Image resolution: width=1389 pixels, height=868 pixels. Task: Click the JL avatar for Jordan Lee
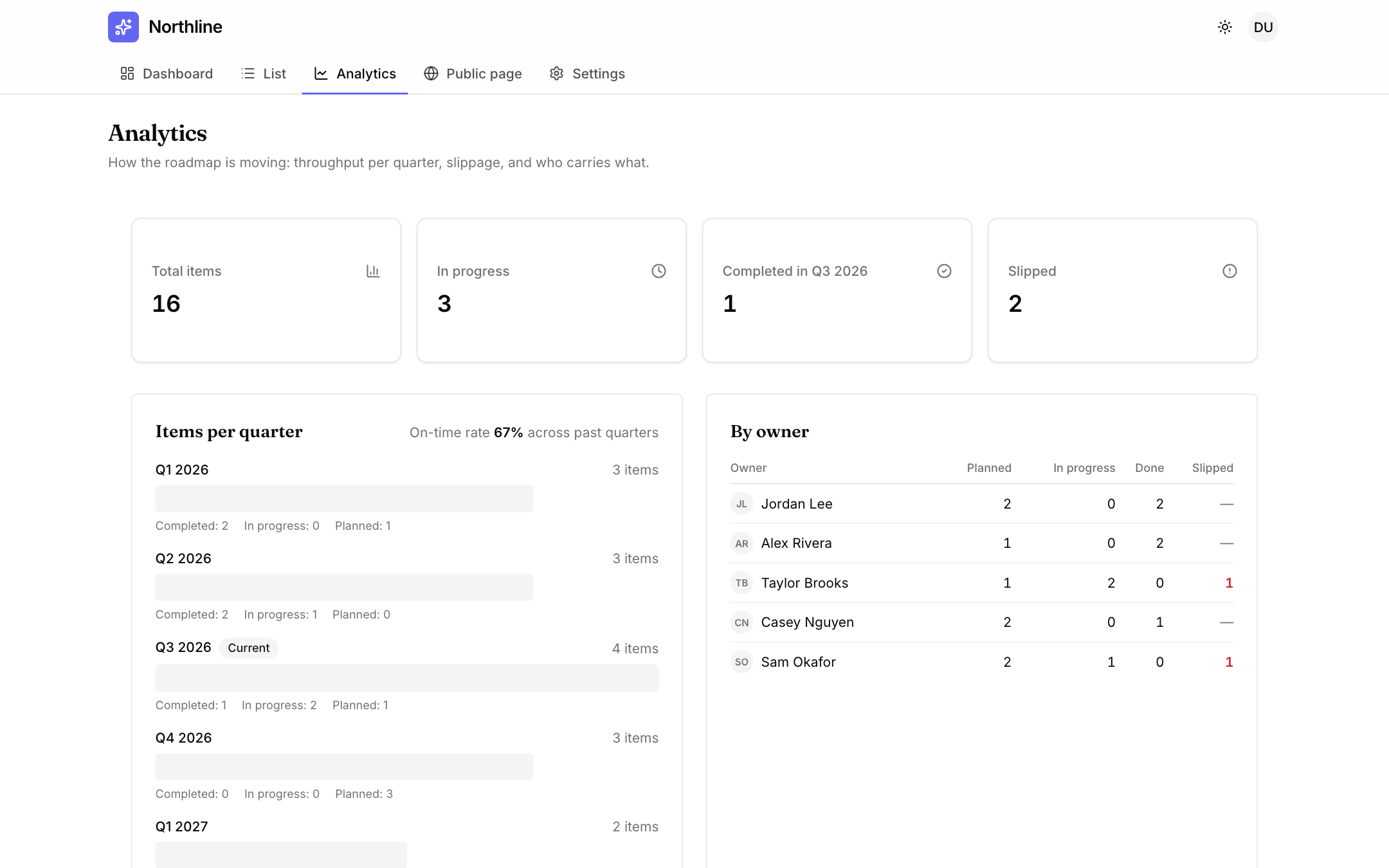(x=741, y=504)
